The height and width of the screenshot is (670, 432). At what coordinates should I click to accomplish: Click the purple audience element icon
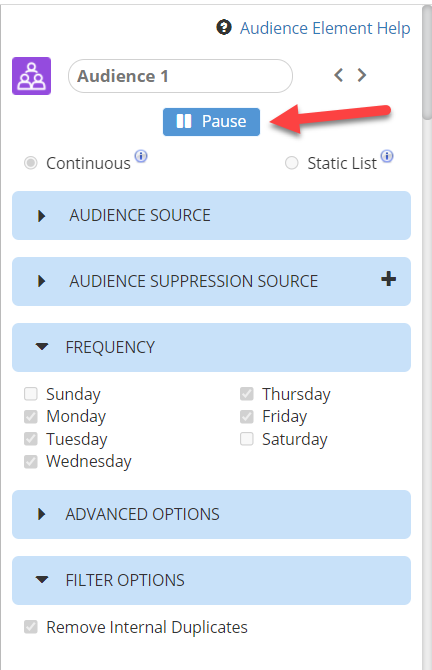[31, 76]
